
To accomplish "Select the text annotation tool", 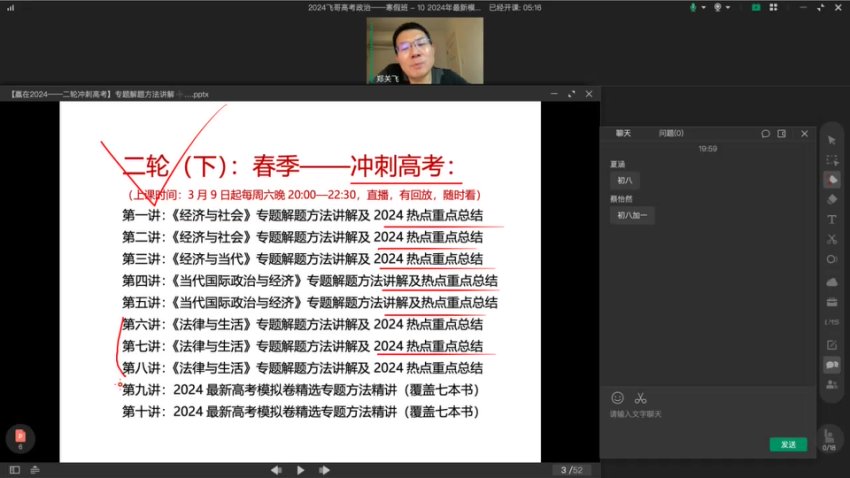I will click(831, 219).
